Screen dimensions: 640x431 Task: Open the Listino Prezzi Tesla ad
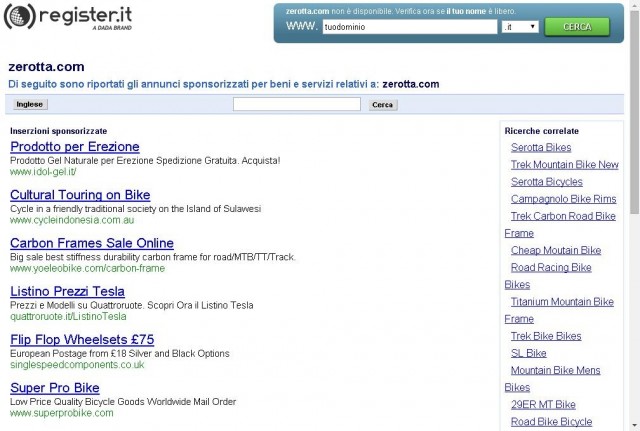67,291
